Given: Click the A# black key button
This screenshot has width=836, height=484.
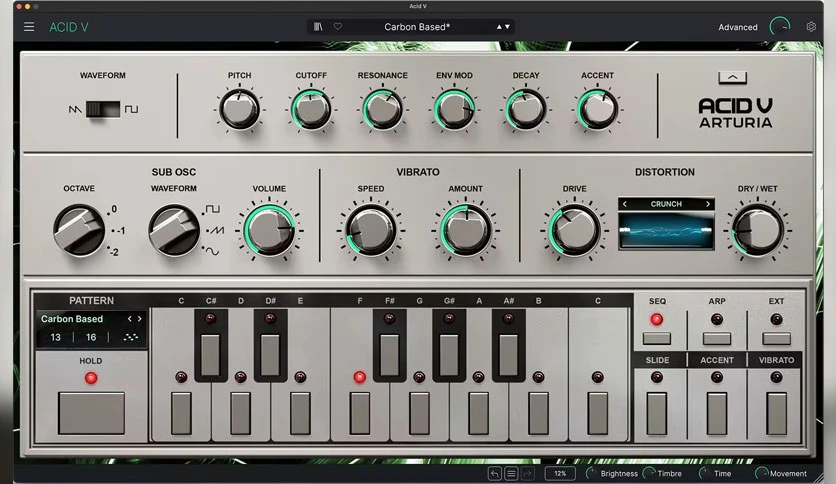Looking at the screenshot, I should (x=509, y=355).
